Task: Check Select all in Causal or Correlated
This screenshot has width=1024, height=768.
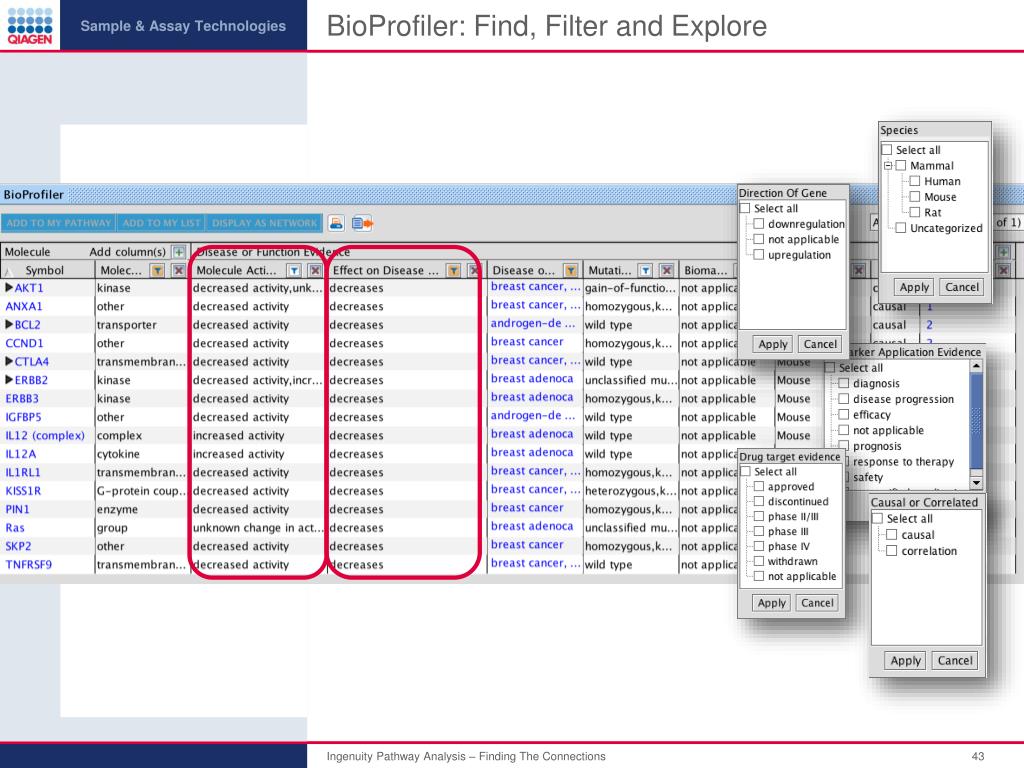Action: coord(878,519)
